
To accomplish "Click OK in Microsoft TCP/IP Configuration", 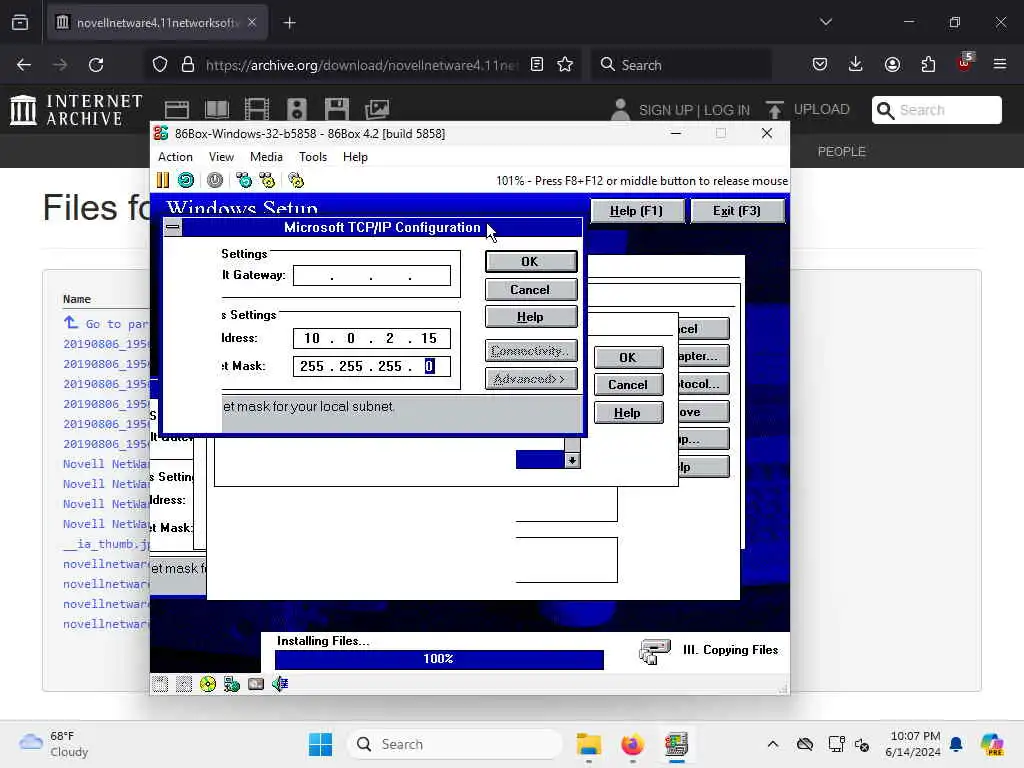I will click(x=530, y=261).
